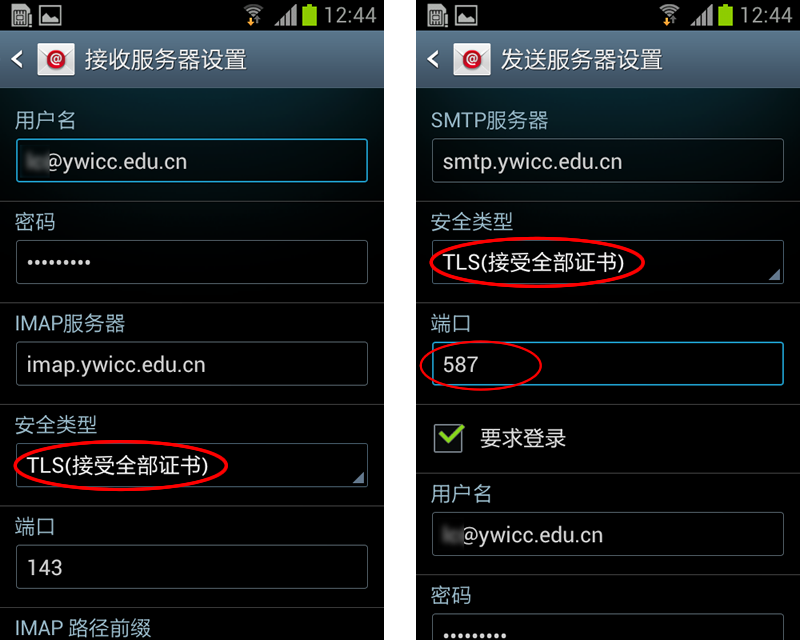The height and width of the screenshot is (640, 800).
Task: Focus the smtp.ywicc.edu.cn server field
Action: (x=608, y=160)
